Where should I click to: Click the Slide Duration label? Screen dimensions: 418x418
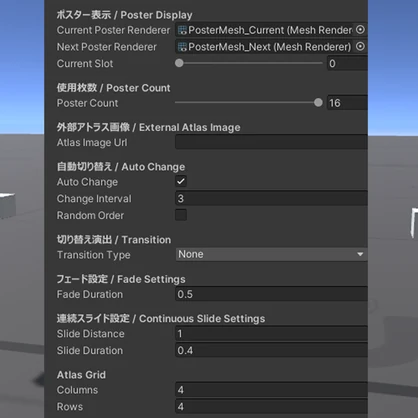(90, 351)
